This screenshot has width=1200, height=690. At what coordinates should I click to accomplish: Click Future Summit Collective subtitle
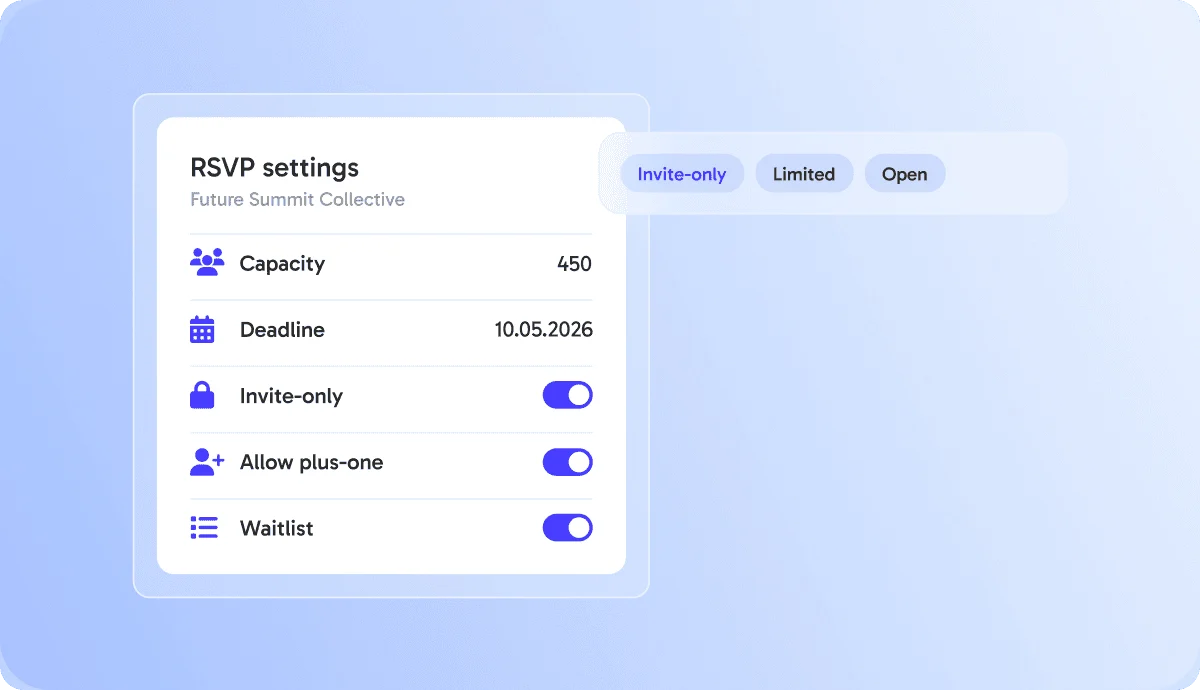coord(297,199)
